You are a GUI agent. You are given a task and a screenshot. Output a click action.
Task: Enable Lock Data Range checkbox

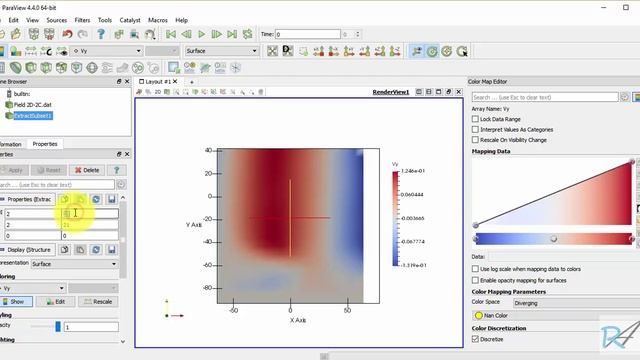pos(475,119)
